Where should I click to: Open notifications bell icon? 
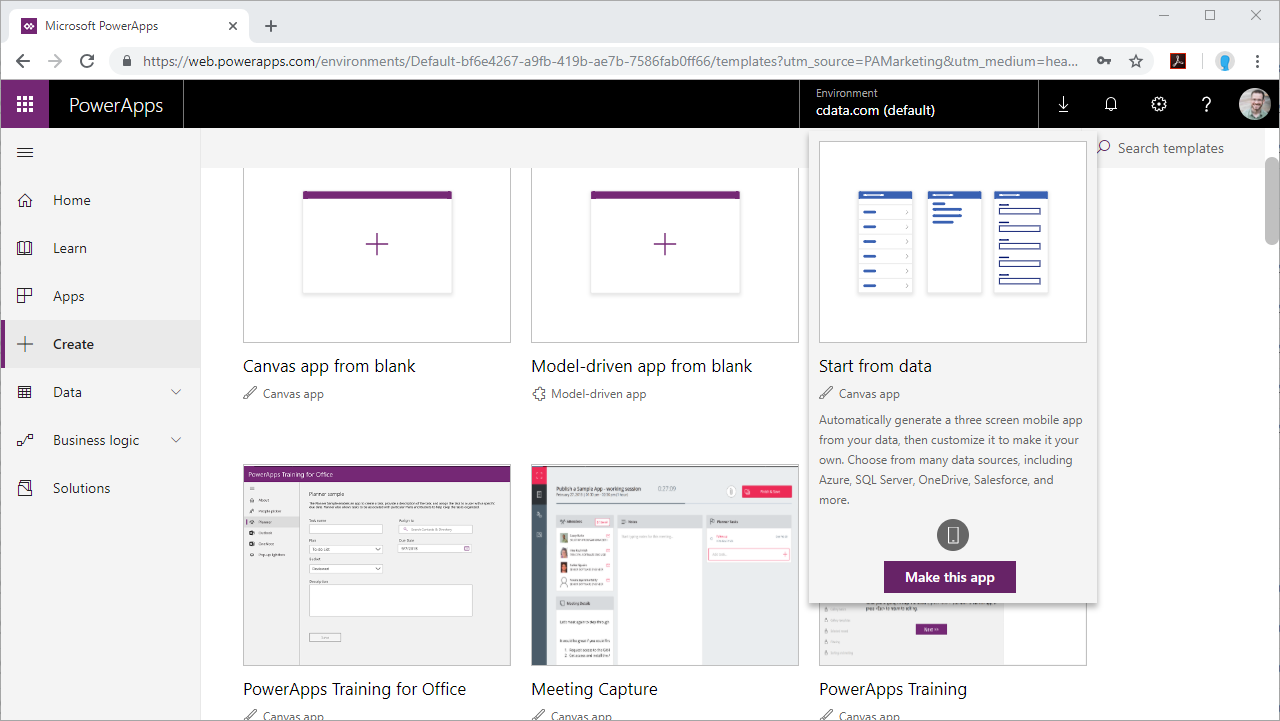[1111, 104]
